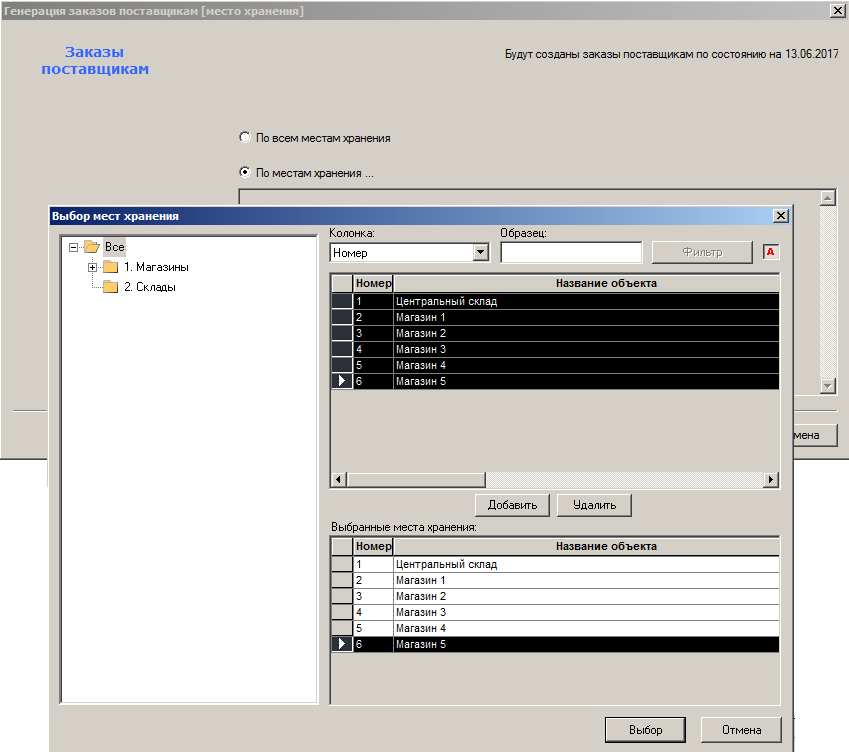Select Центральный склад in selected list
The image size is (849, 752).
click(x=586, y=564)
